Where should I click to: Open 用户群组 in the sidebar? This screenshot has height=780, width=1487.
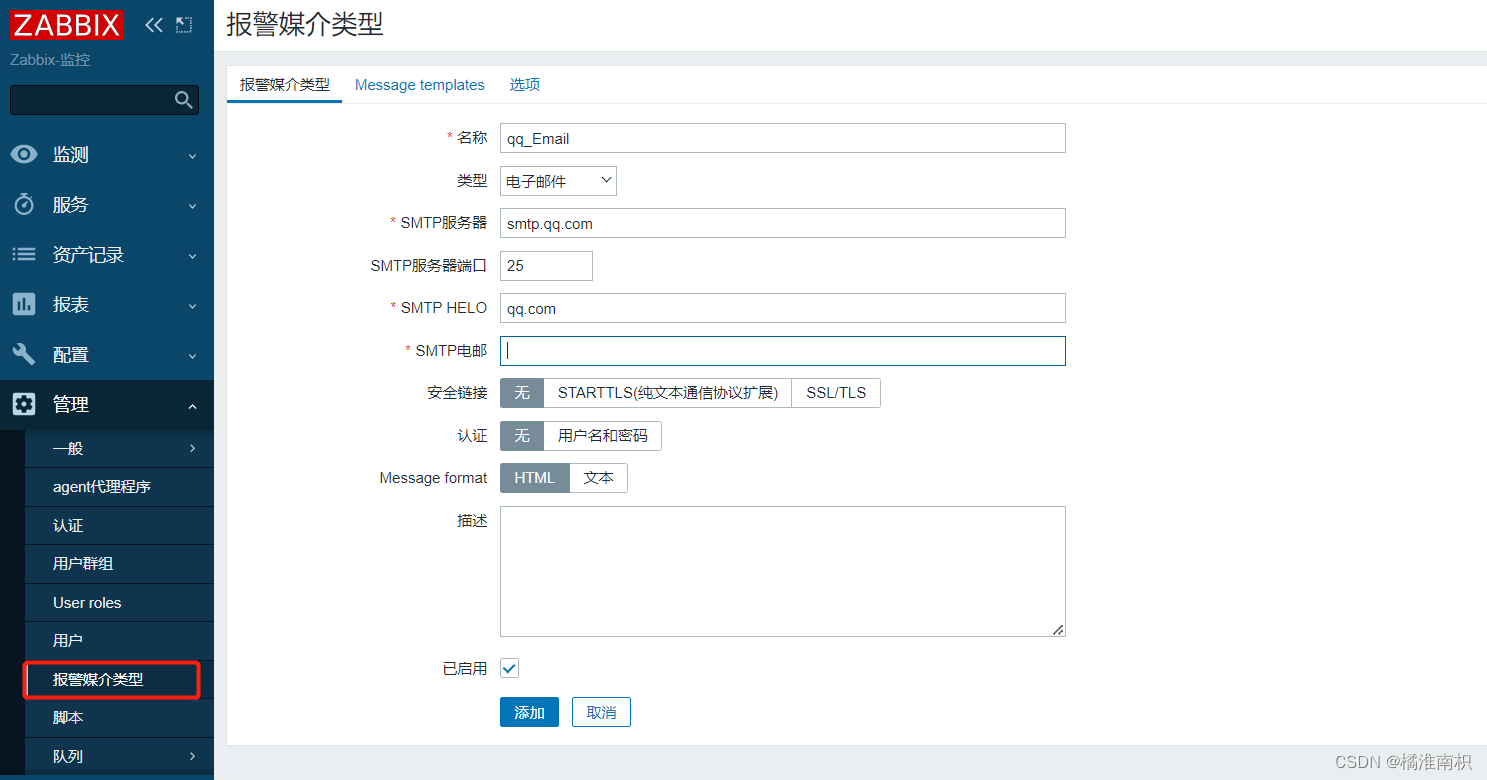coord(119,564)
